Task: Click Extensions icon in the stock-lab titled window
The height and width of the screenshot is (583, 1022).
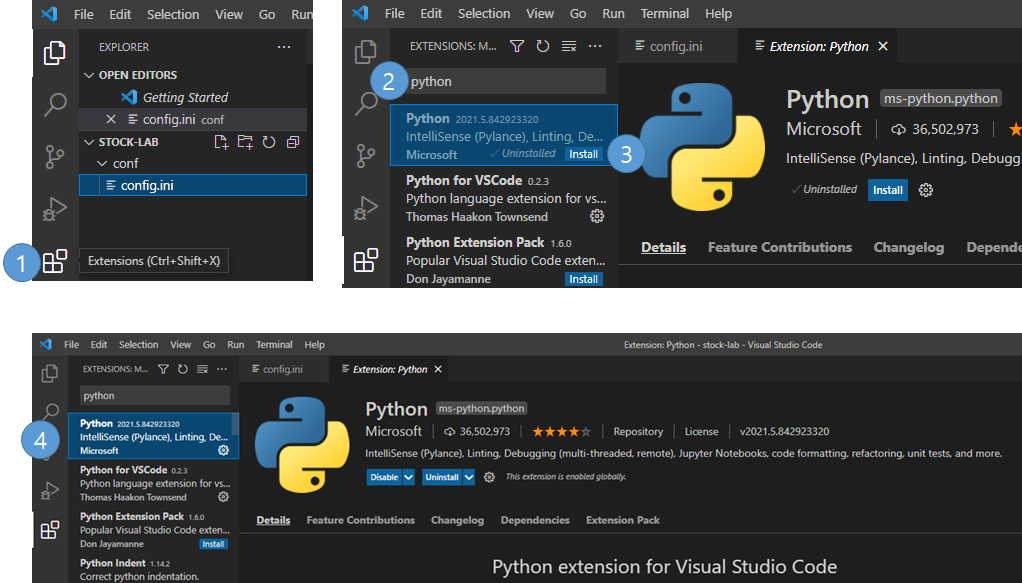Action: tap(50, 530)
